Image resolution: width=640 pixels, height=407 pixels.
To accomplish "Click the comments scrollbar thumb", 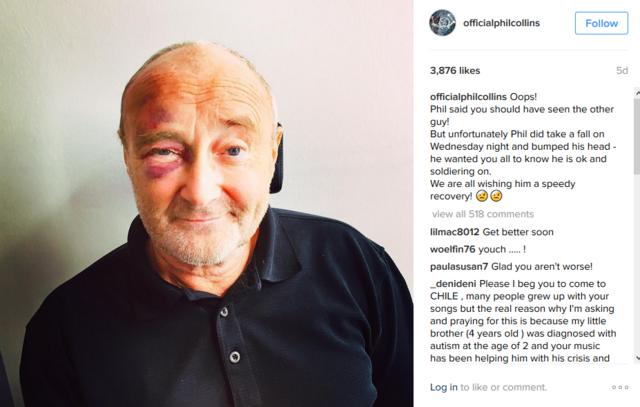I will pos(637,135).
